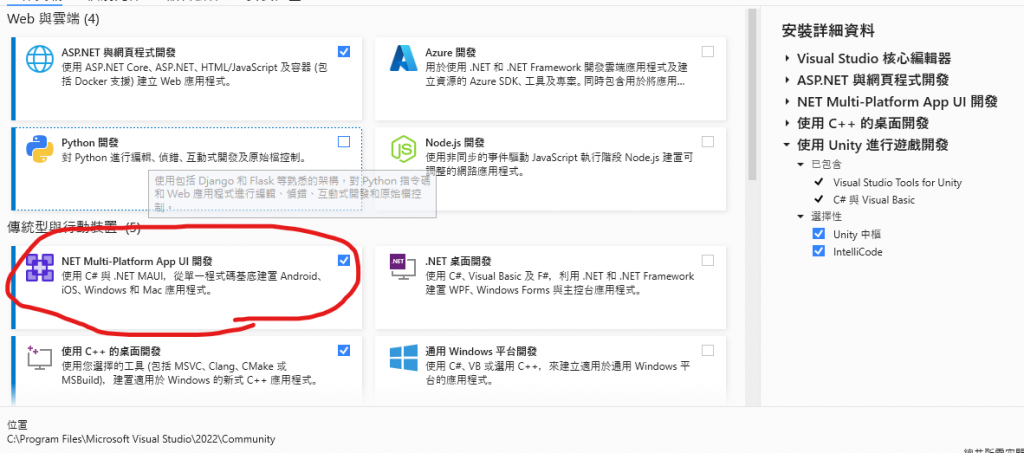This screenshot has height=453, width=1024.
Task: Click the .NET desktop development icon
Action: (404, 268)
